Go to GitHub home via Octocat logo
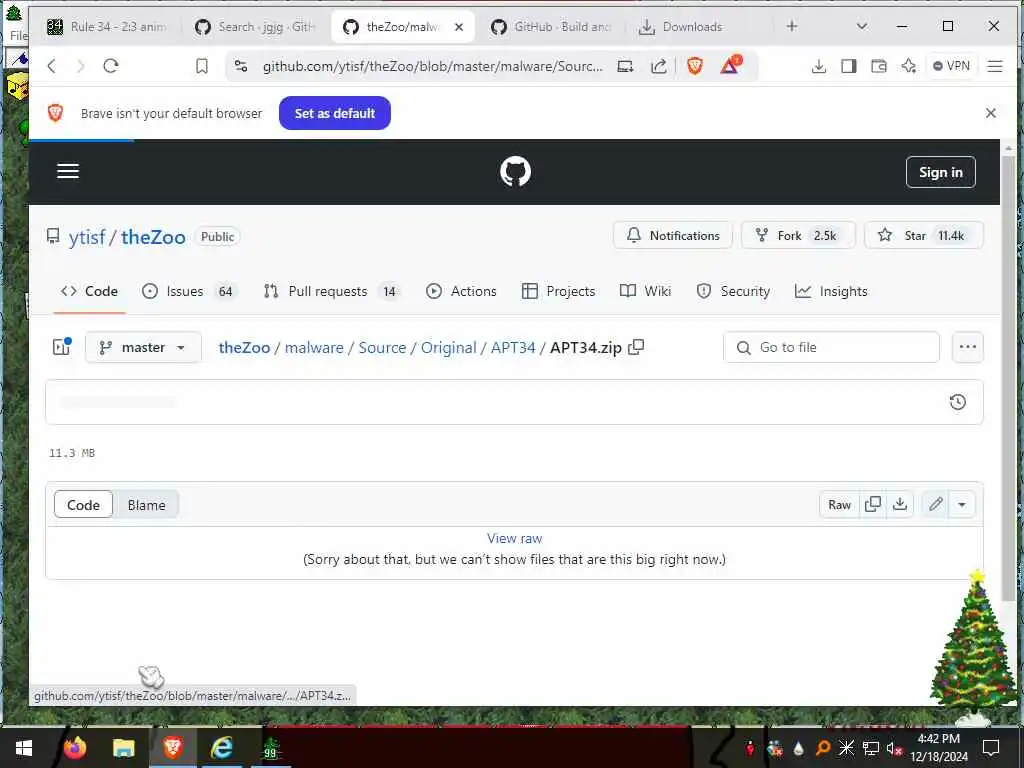The image size is (1024, 768). coord(515,172)
